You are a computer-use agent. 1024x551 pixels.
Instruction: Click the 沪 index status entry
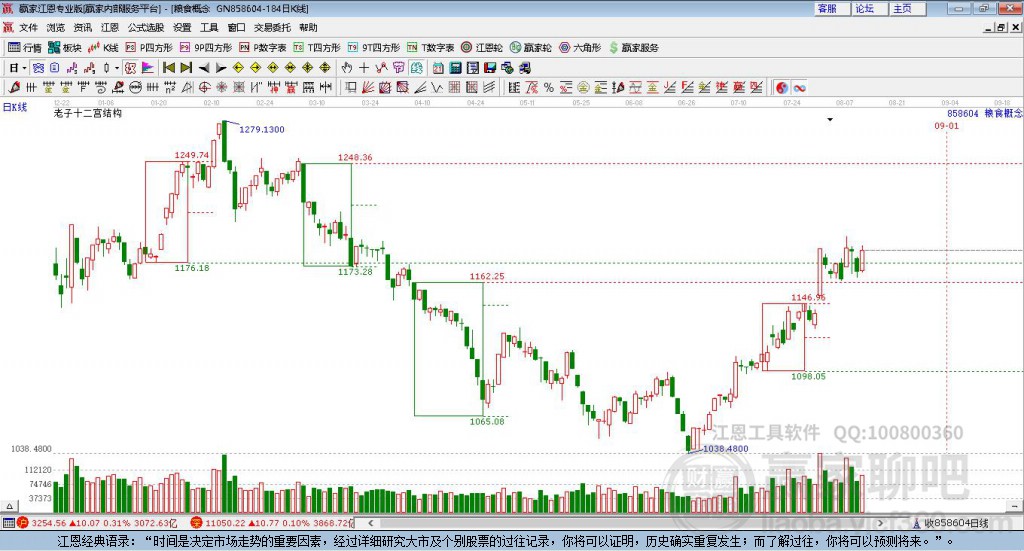[97, 523]
